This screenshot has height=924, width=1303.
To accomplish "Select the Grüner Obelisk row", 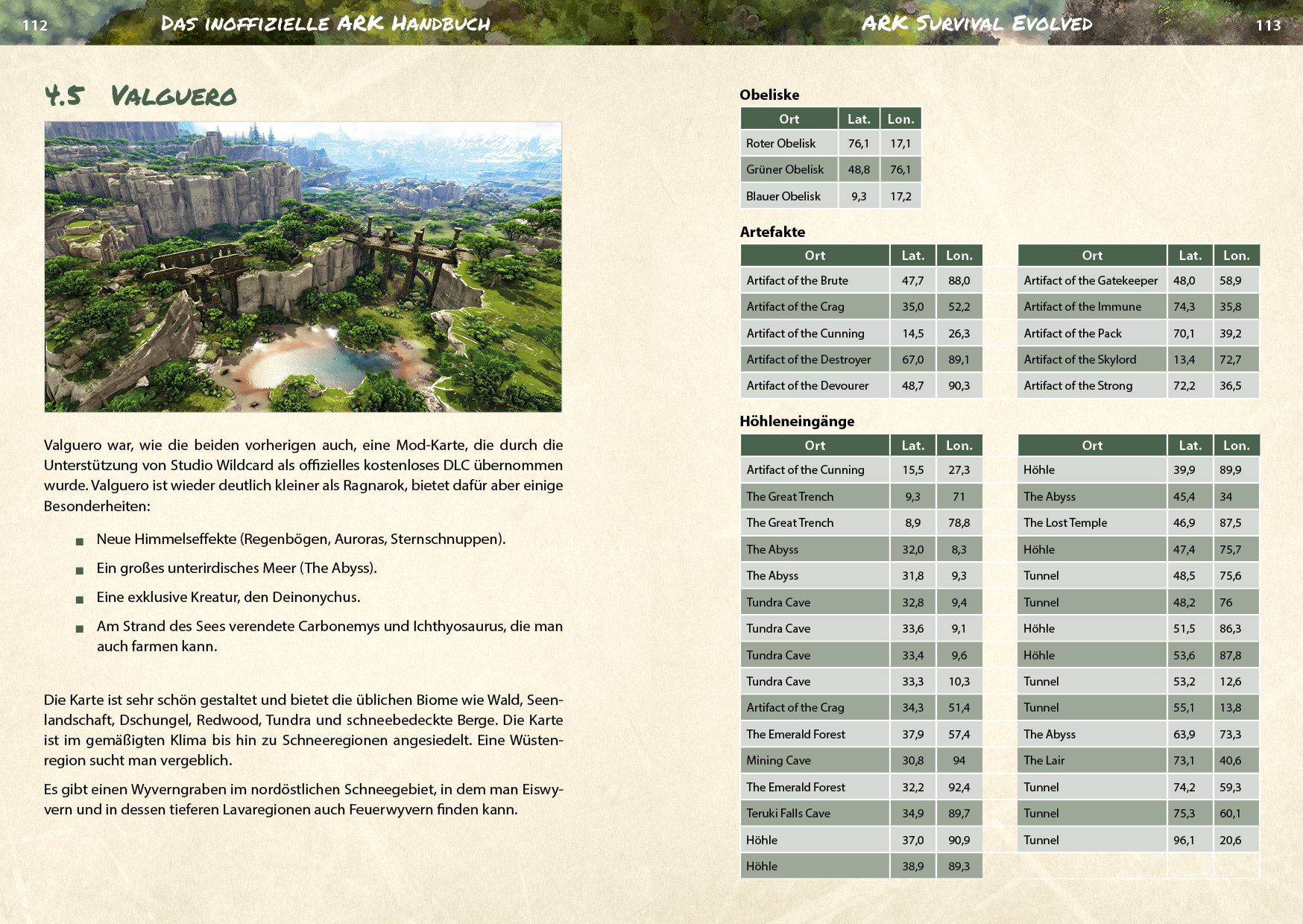I will [x=830, y=169].
